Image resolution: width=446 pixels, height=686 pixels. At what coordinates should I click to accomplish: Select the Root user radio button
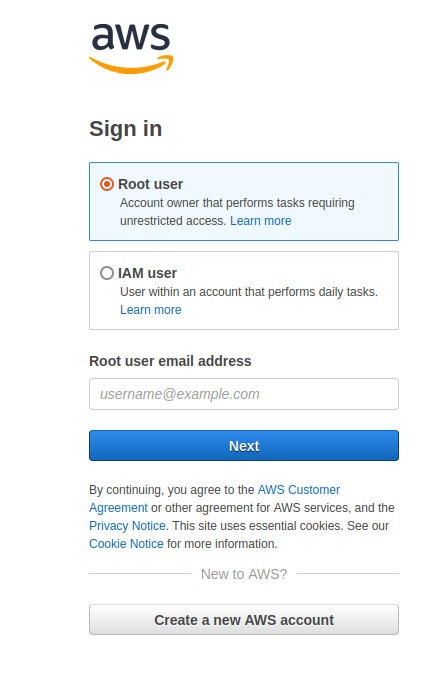point(107,184)
